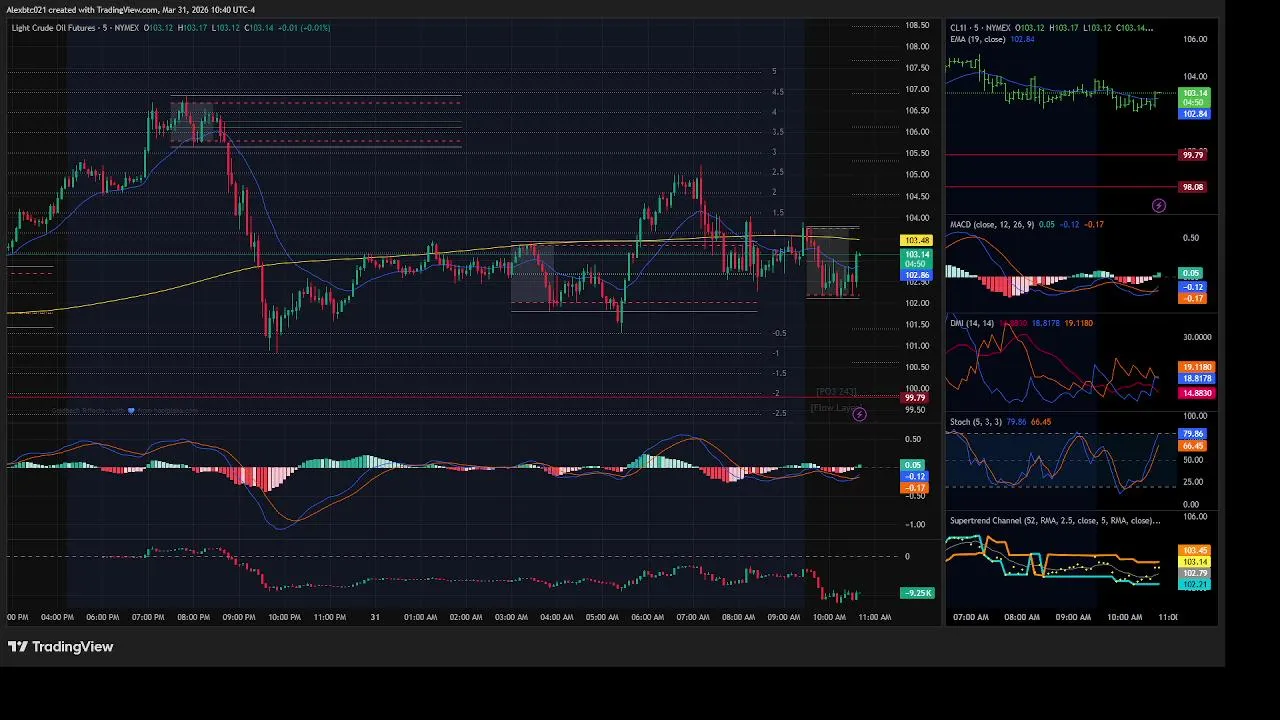This screenshot has height=720, width=1280.
Task: Click the 105.00 price level on main axis
Action: click(x=917, y=175)
